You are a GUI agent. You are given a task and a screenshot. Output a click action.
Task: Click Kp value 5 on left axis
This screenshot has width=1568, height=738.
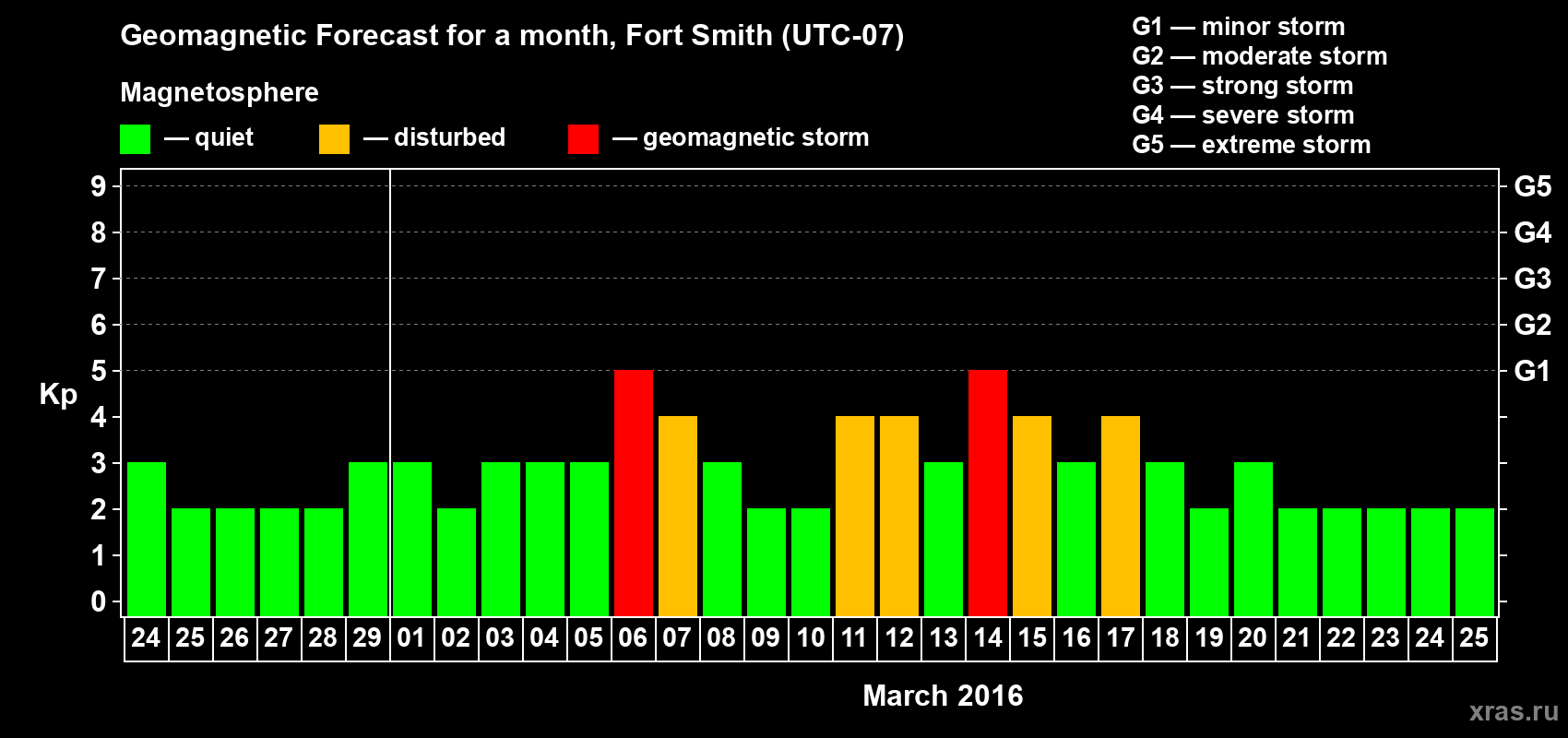pos(99,371)
